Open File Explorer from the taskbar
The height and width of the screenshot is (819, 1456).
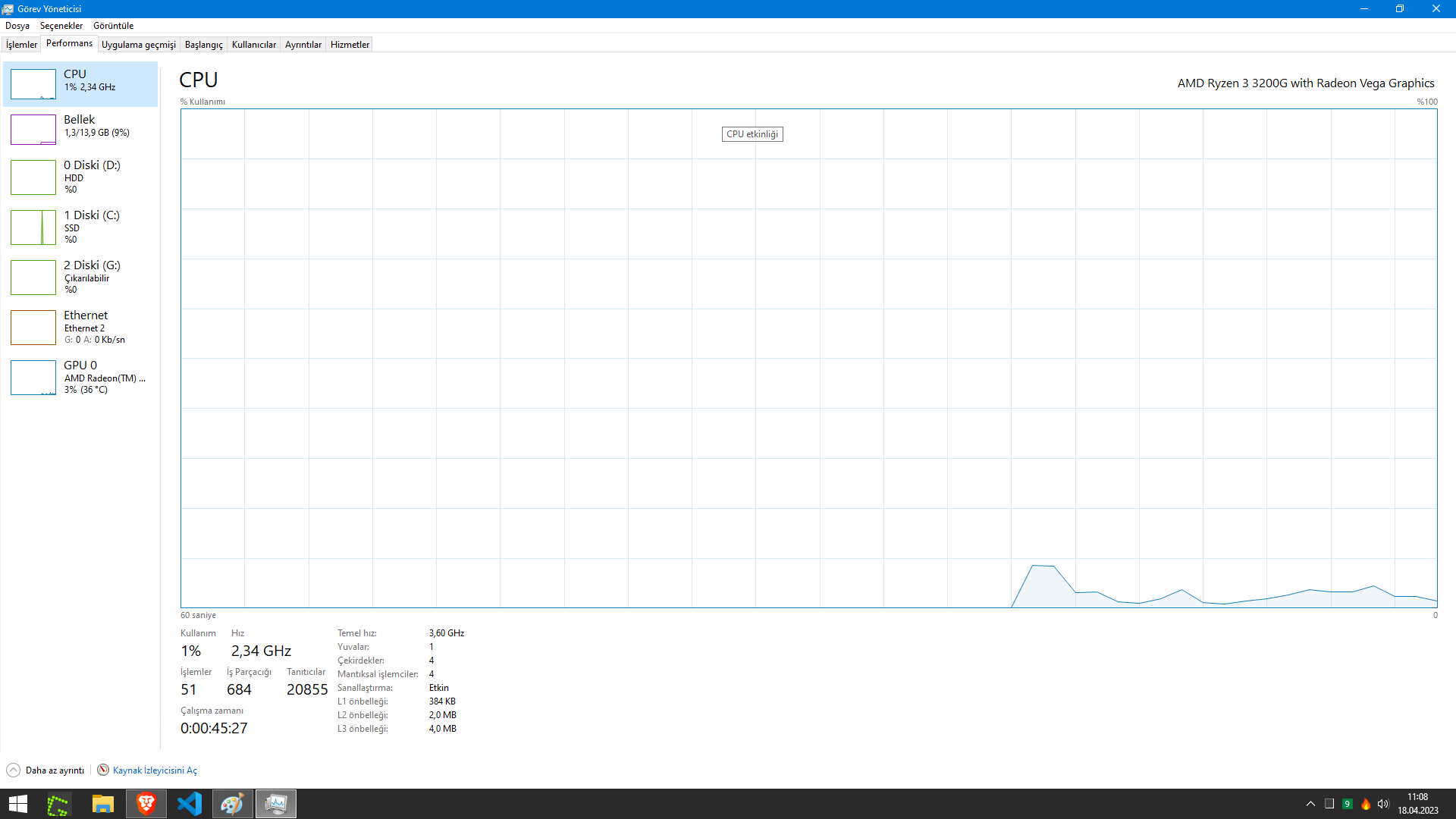click(102, 804)
